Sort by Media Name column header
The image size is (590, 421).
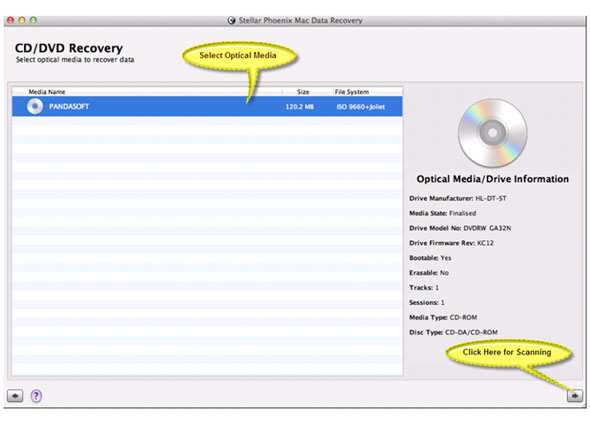pos(47,92)
